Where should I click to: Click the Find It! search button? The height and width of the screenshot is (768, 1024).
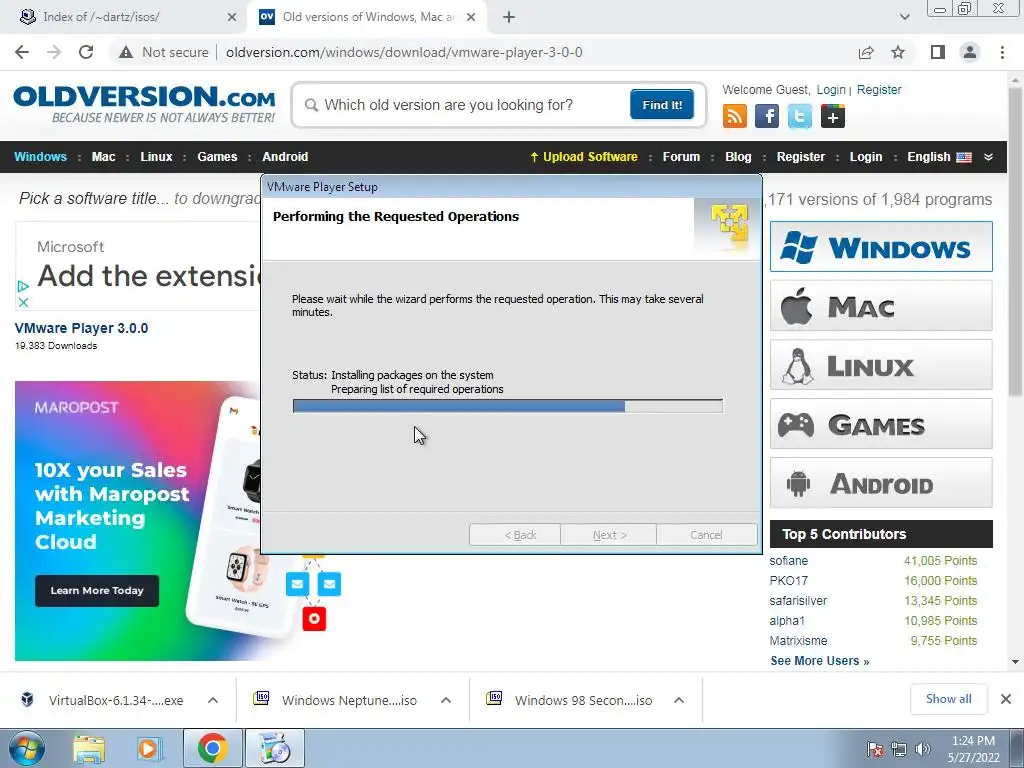(x=662, y=104)
